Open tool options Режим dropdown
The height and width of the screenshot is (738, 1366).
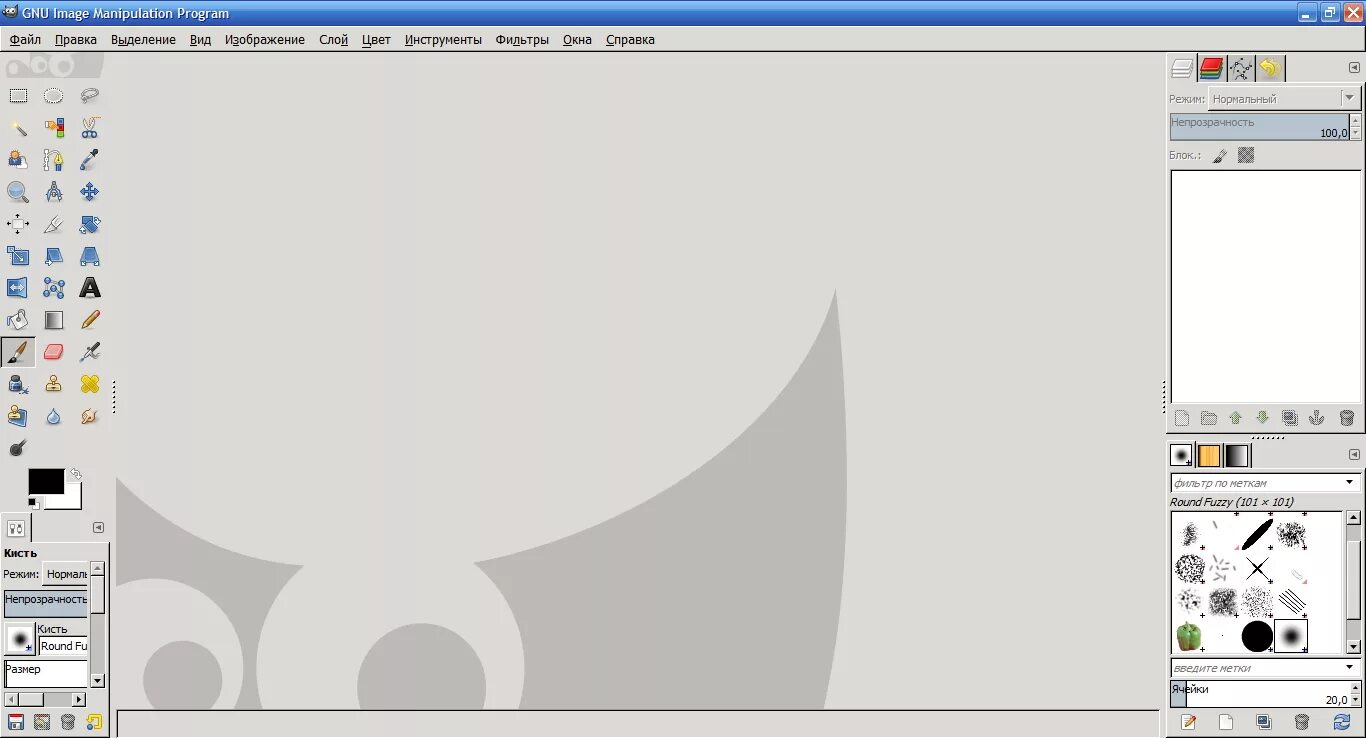click(x=66, y=574)
